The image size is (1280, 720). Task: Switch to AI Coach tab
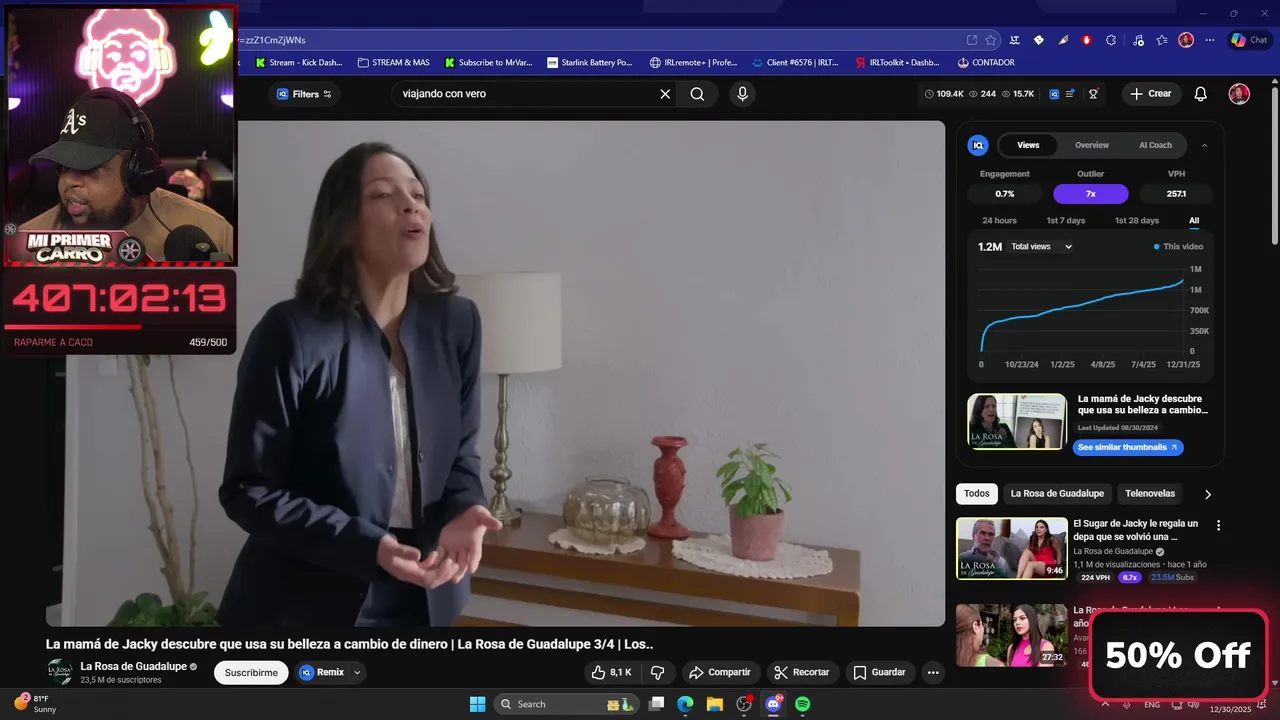[x=1155, y=145]
